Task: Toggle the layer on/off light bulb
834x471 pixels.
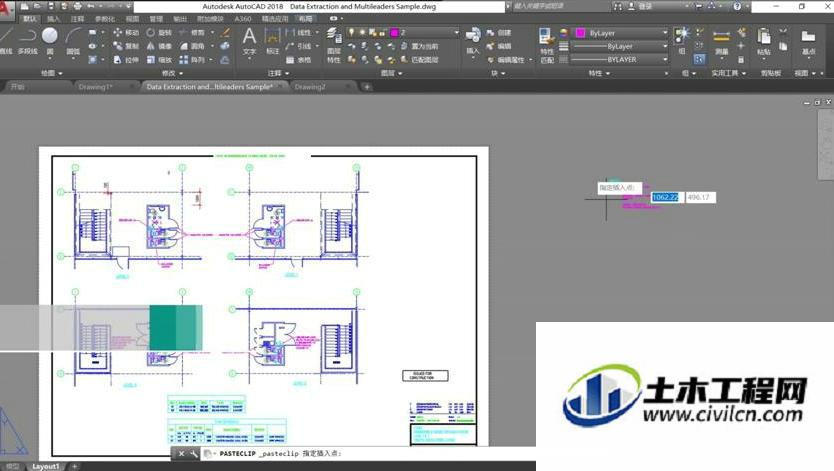Action: point(352,32)
